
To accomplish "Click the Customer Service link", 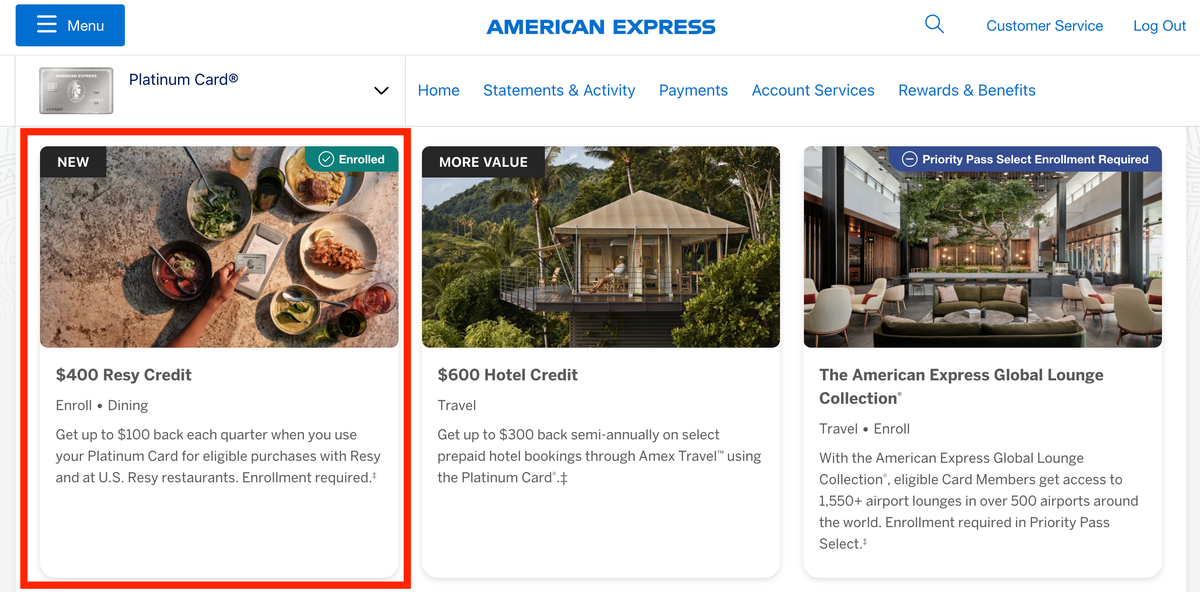I will pos(1044,26).
